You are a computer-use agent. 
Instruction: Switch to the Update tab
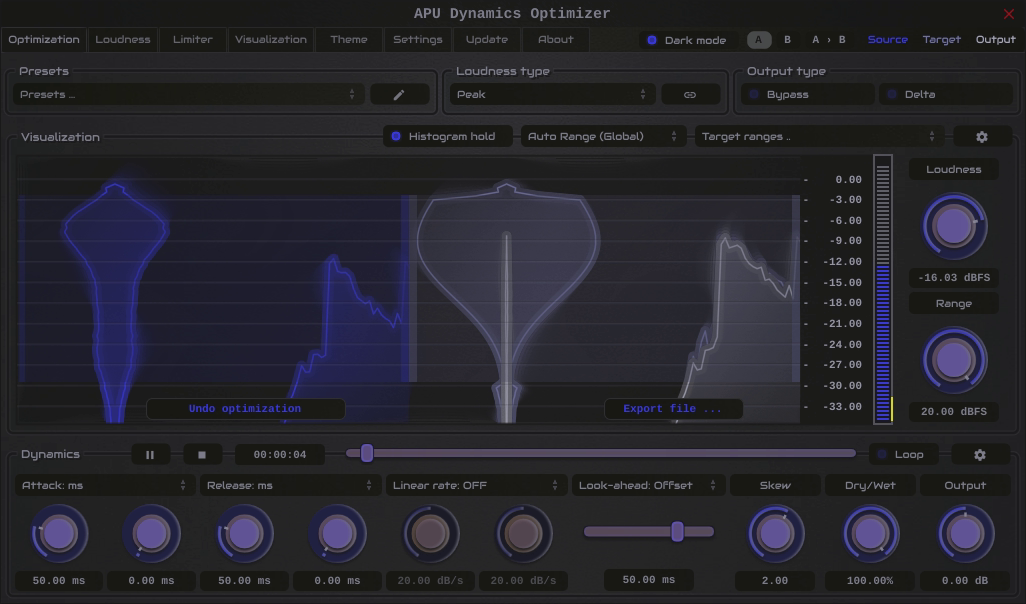(x=487, y=40)
